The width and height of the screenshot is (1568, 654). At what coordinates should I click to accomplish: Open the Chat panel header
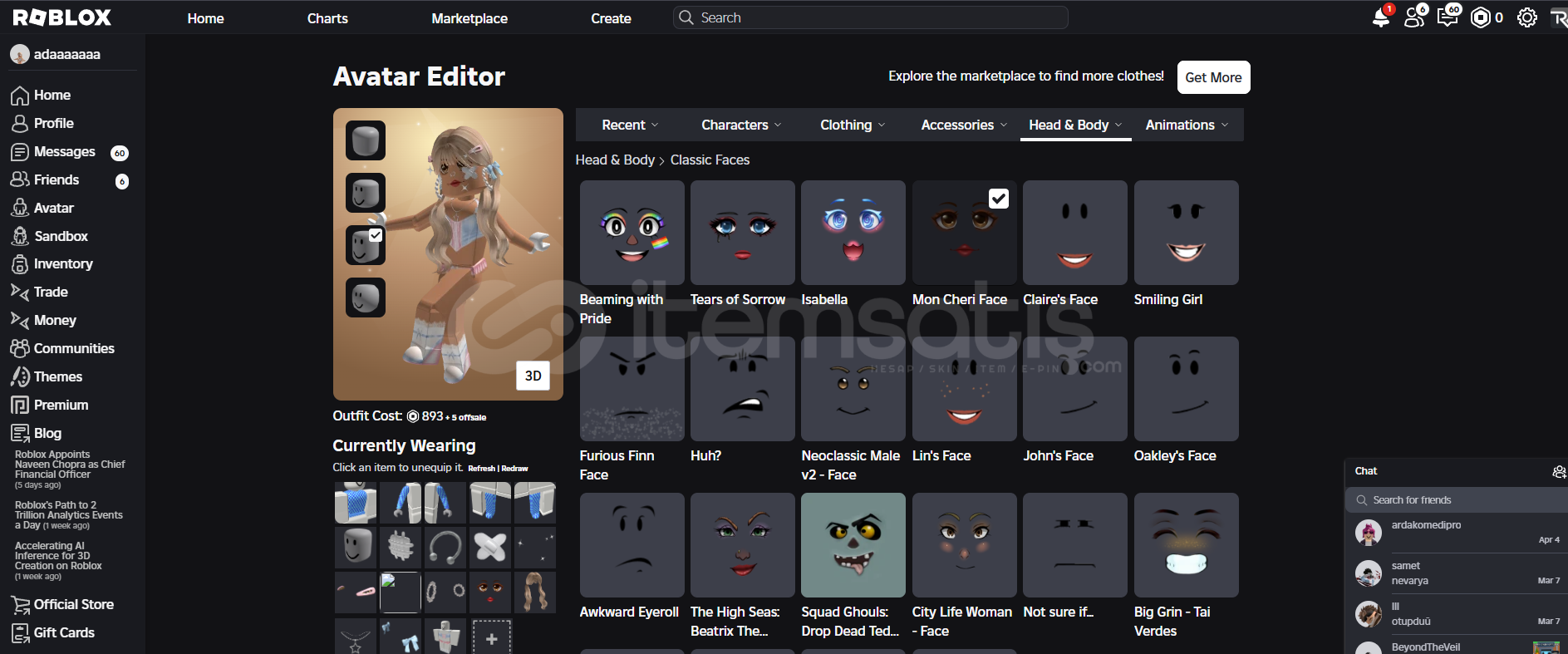pyautogui.click(x=1456, y=471)
